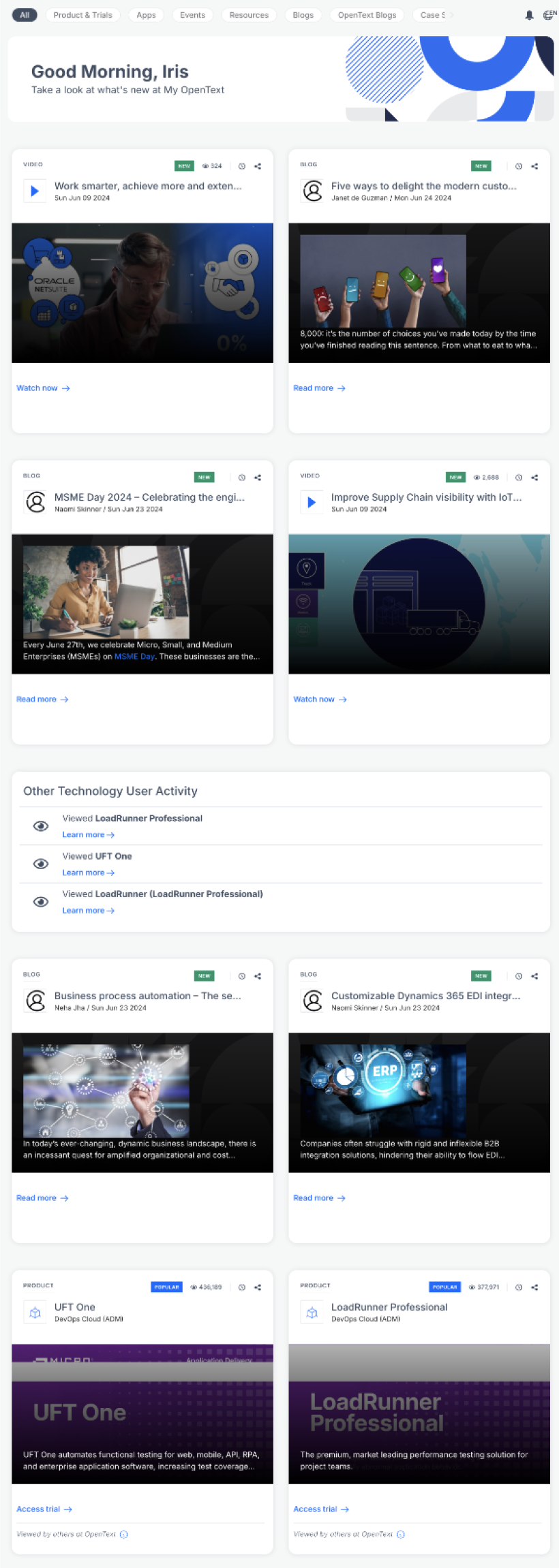Click clock icon on Customizable Dynamics 365 card
559x1568 pixels.
coord(519,976)
